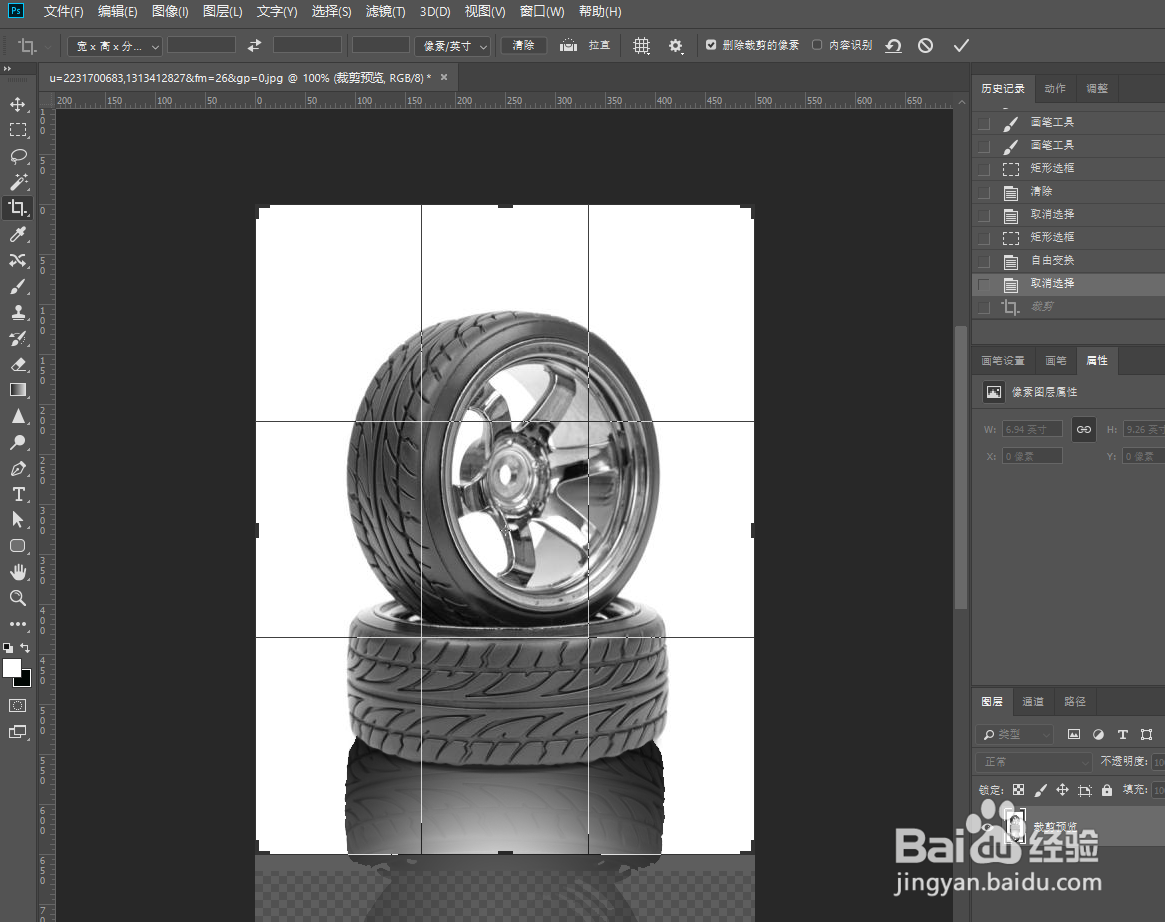Select the Hand tool
Image resolution: width=1165 pixels, height=922 pixels.
18,572
